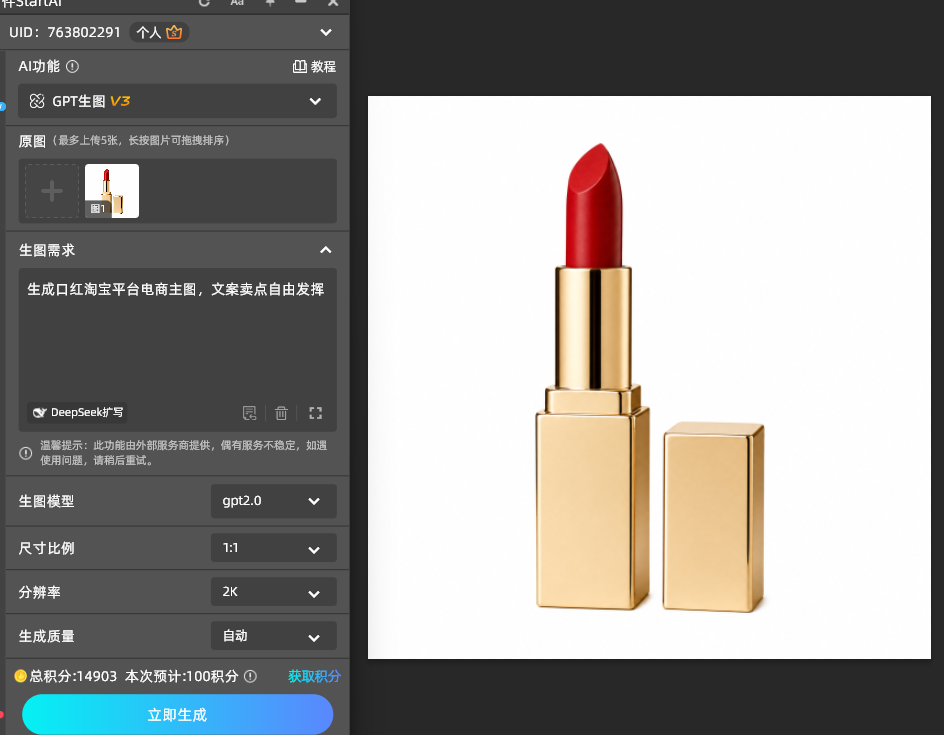Viewport: 944px width, 735px height.
Task: Click the info icon next to AI功能
Action: [72, 67]
